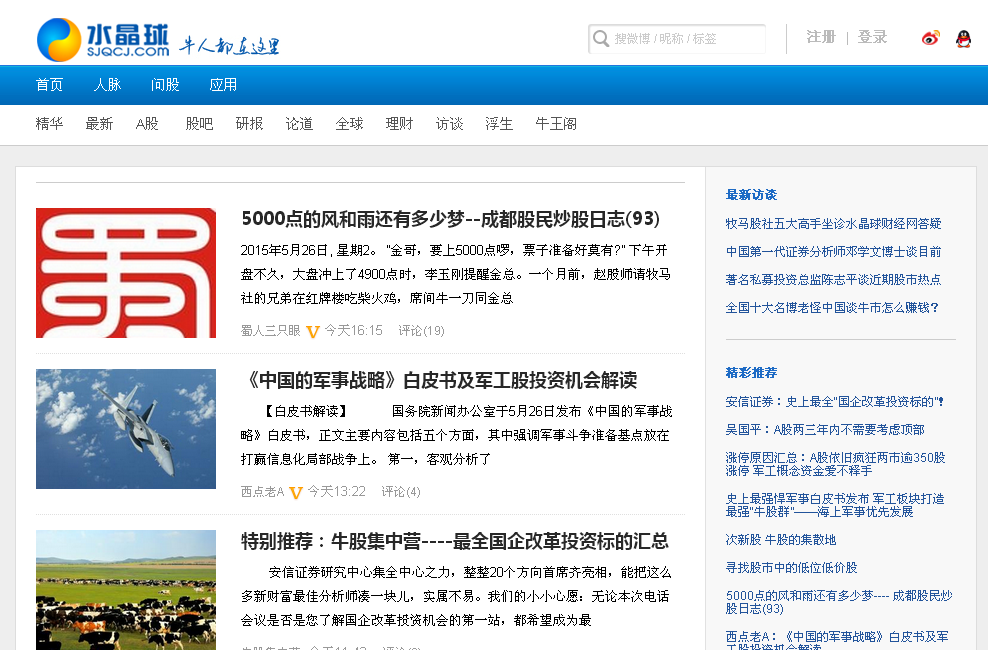
Task: Open 吴国平：A股两三年内 recommendation link
Action: coord(825,430)
